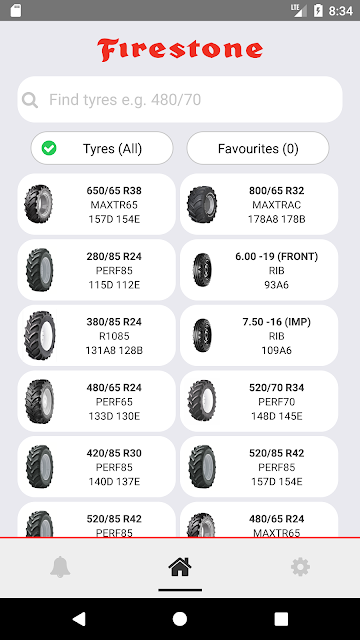Tap Android home circle button
Image resolution: width=360 pixels, height=640 pixels.
pos(180,619)
